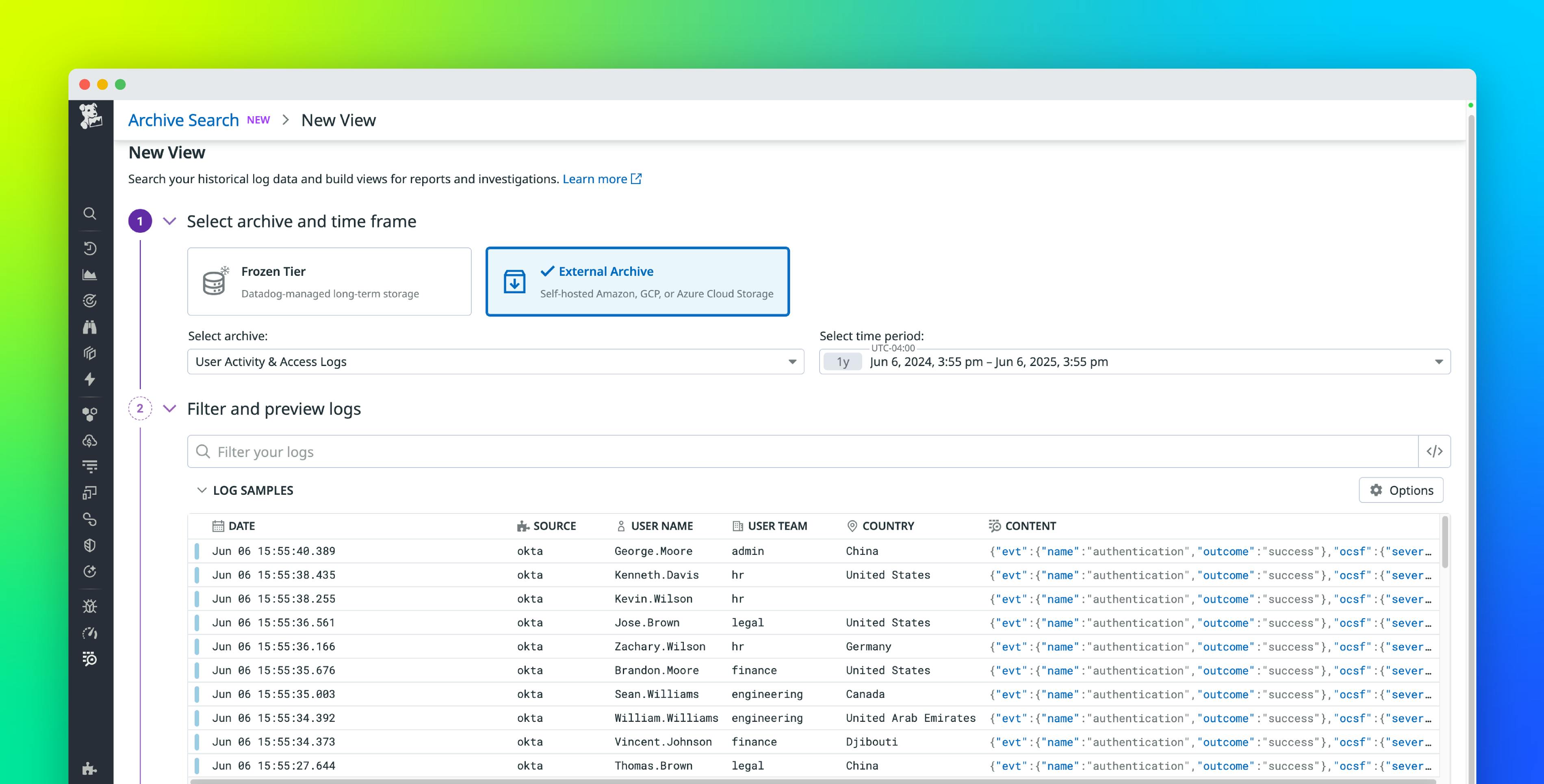Select the binoculars Watchdog icon in sidebar
Image resolution: width=1544 pixels, height=784 pixels.
pyautogui.click(x=90, y=327)
